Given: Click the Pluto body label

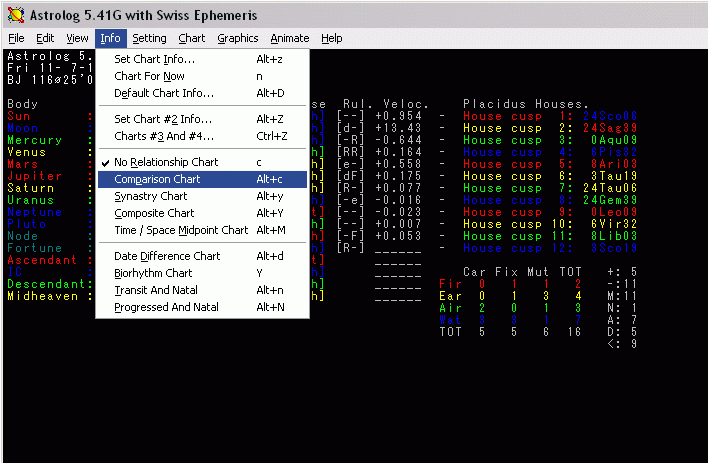Looking at the screenshot, I should [x=26, y=224].
